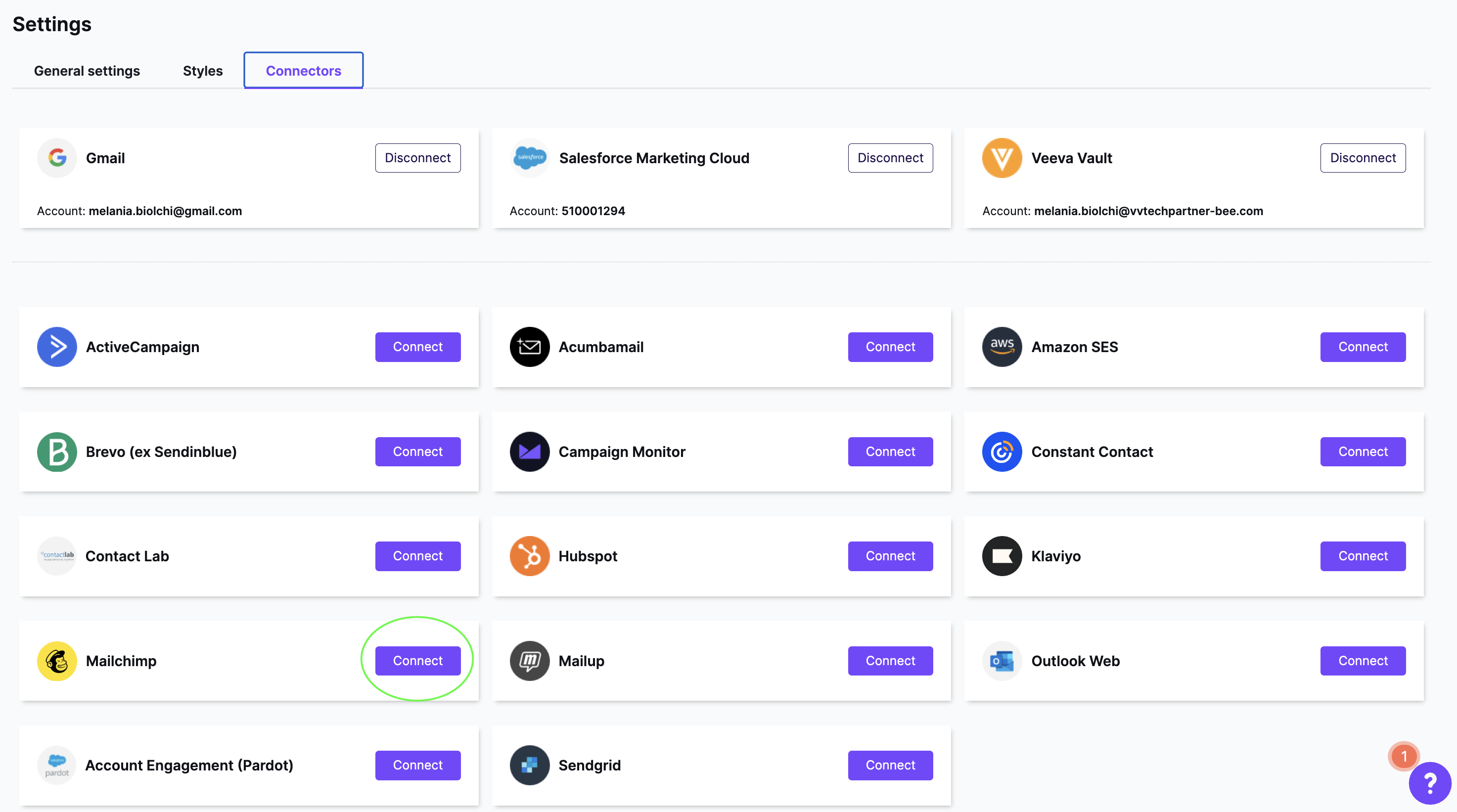The image size is (1457, 812).
Task: Connect Campaign Monitor
Action: 890,452
